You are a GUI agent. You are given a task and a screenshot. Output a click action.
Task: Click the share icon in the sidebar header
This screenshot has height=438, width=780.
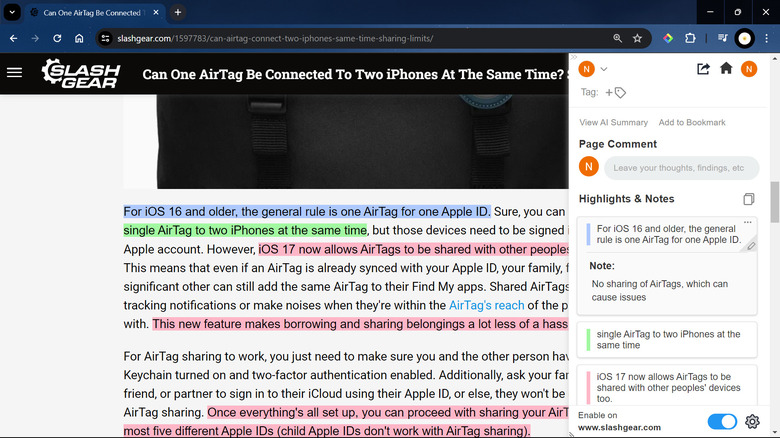point(703,69)
